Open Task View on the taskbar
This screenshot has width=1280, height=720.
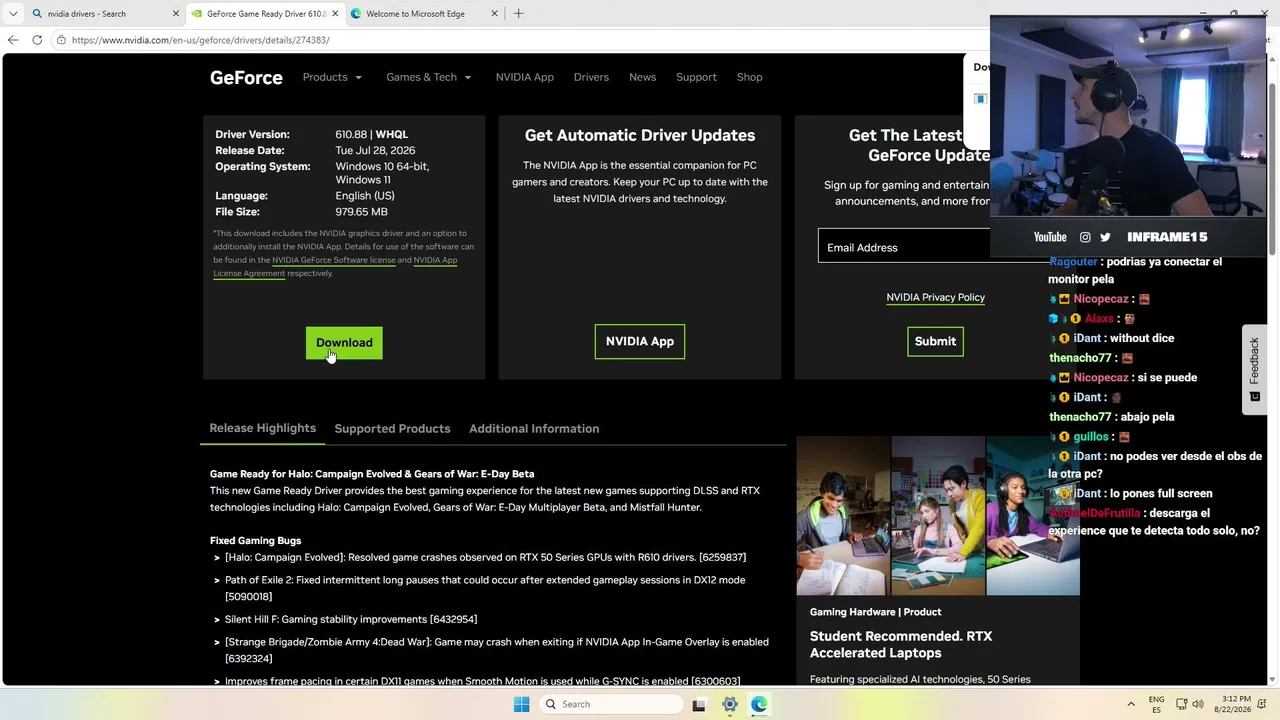click(x=699, y=704)
